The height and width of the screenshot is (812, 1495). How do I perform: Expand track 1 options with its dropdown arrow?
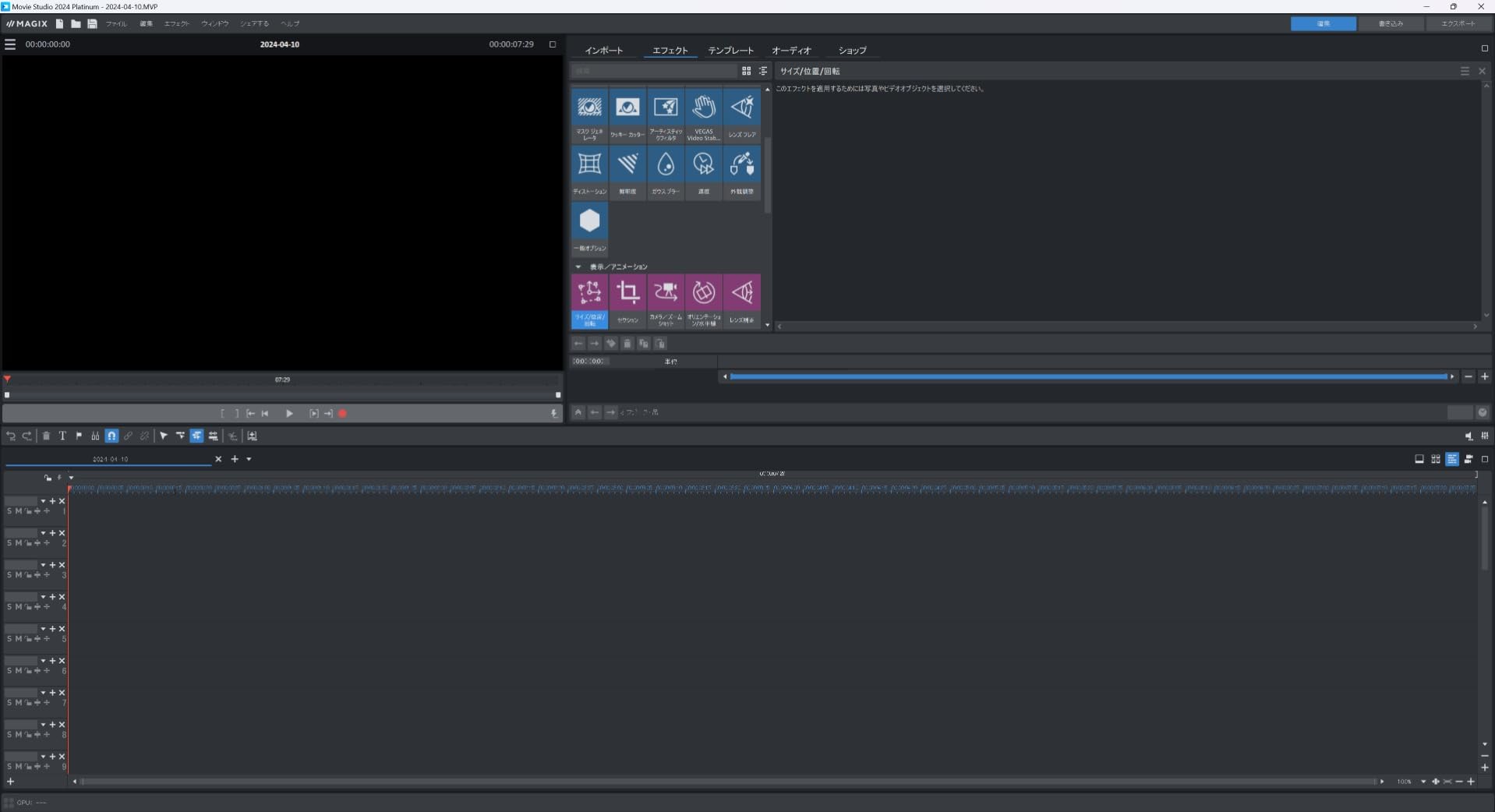click(x=43, y=501)
